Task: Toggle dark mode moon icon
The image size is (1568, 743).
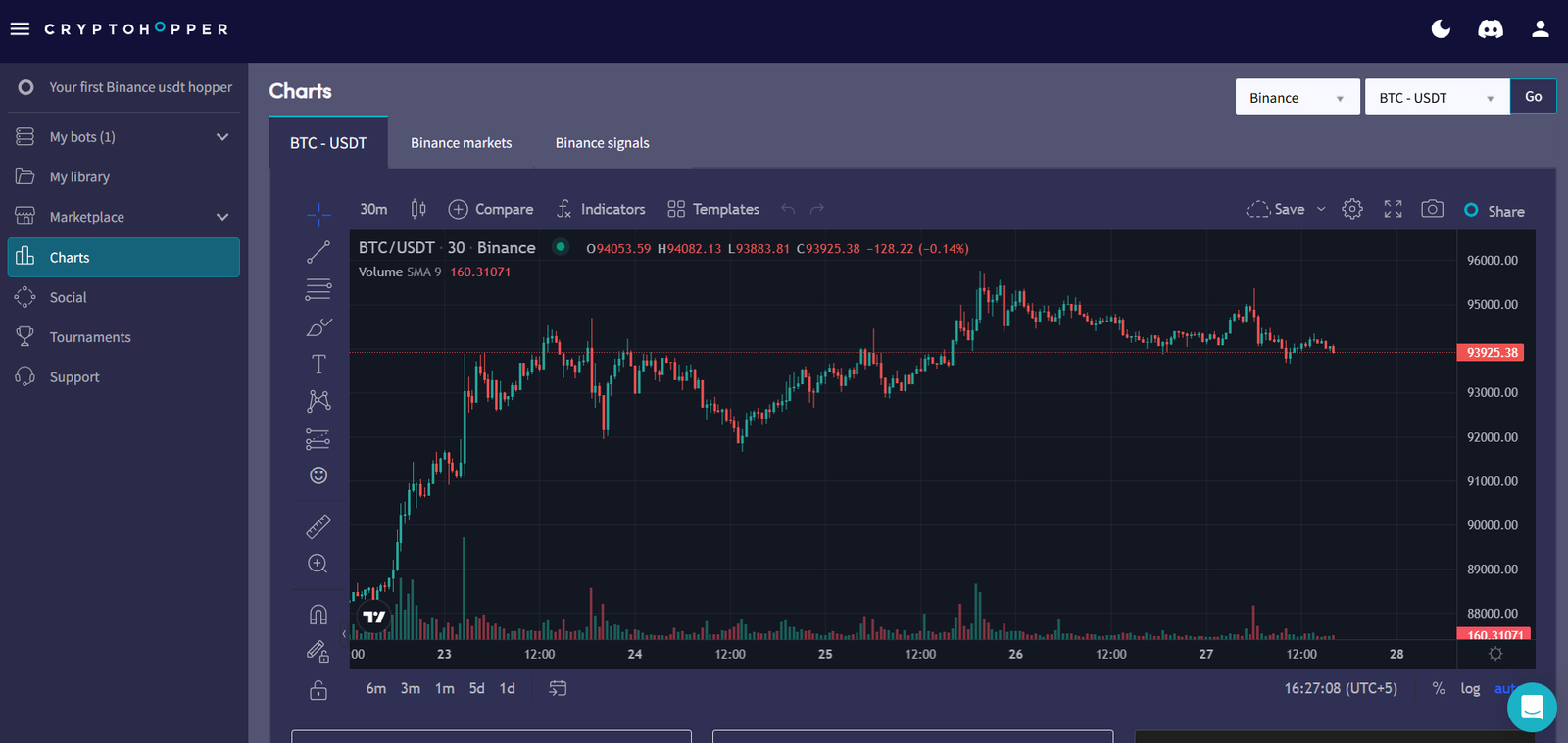Action: click(1441, 29)
